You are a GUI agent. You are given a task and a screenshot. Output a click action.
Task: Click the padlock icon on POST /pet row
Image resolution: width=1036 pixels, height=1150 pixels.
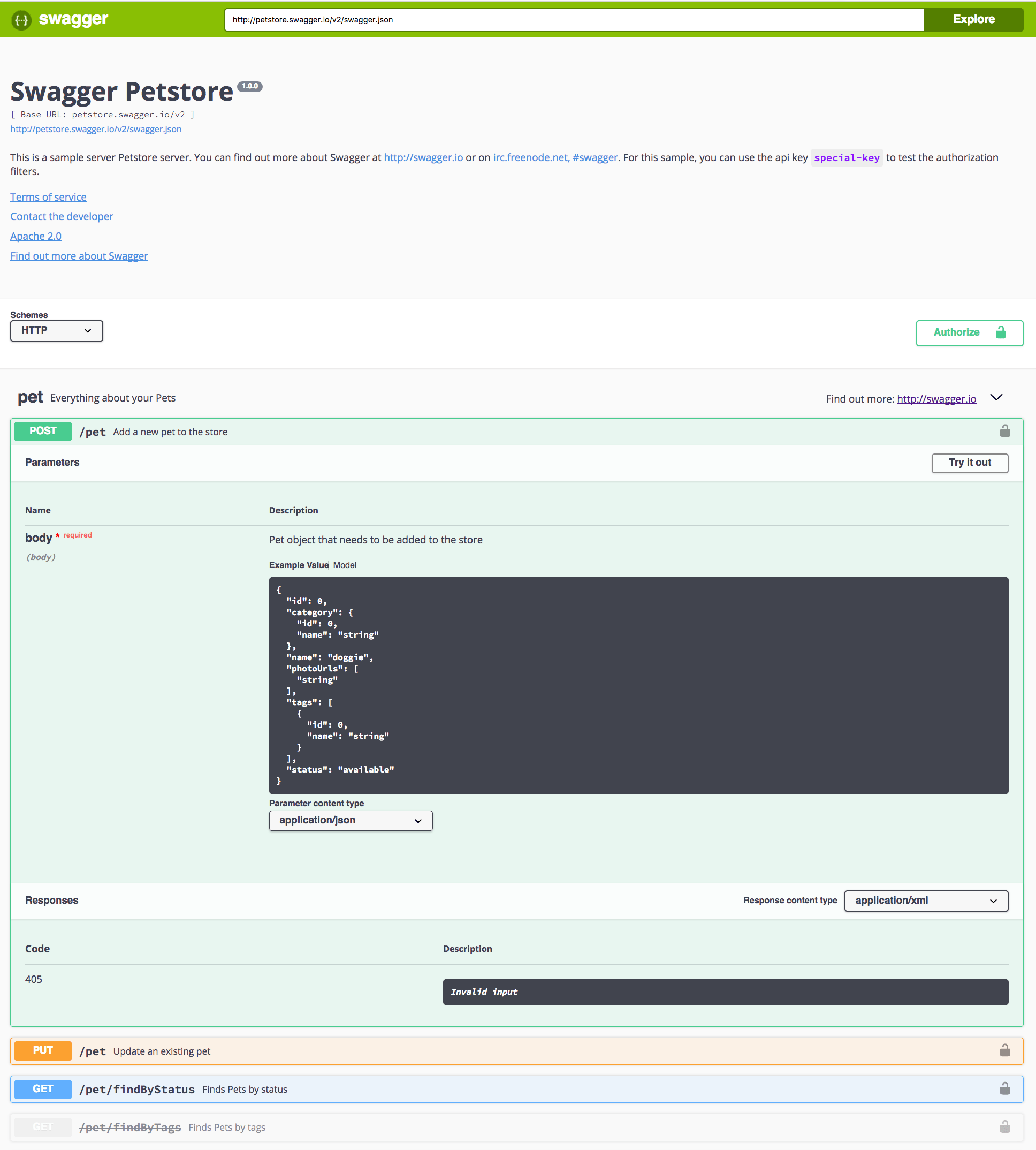pos(1005,431)
